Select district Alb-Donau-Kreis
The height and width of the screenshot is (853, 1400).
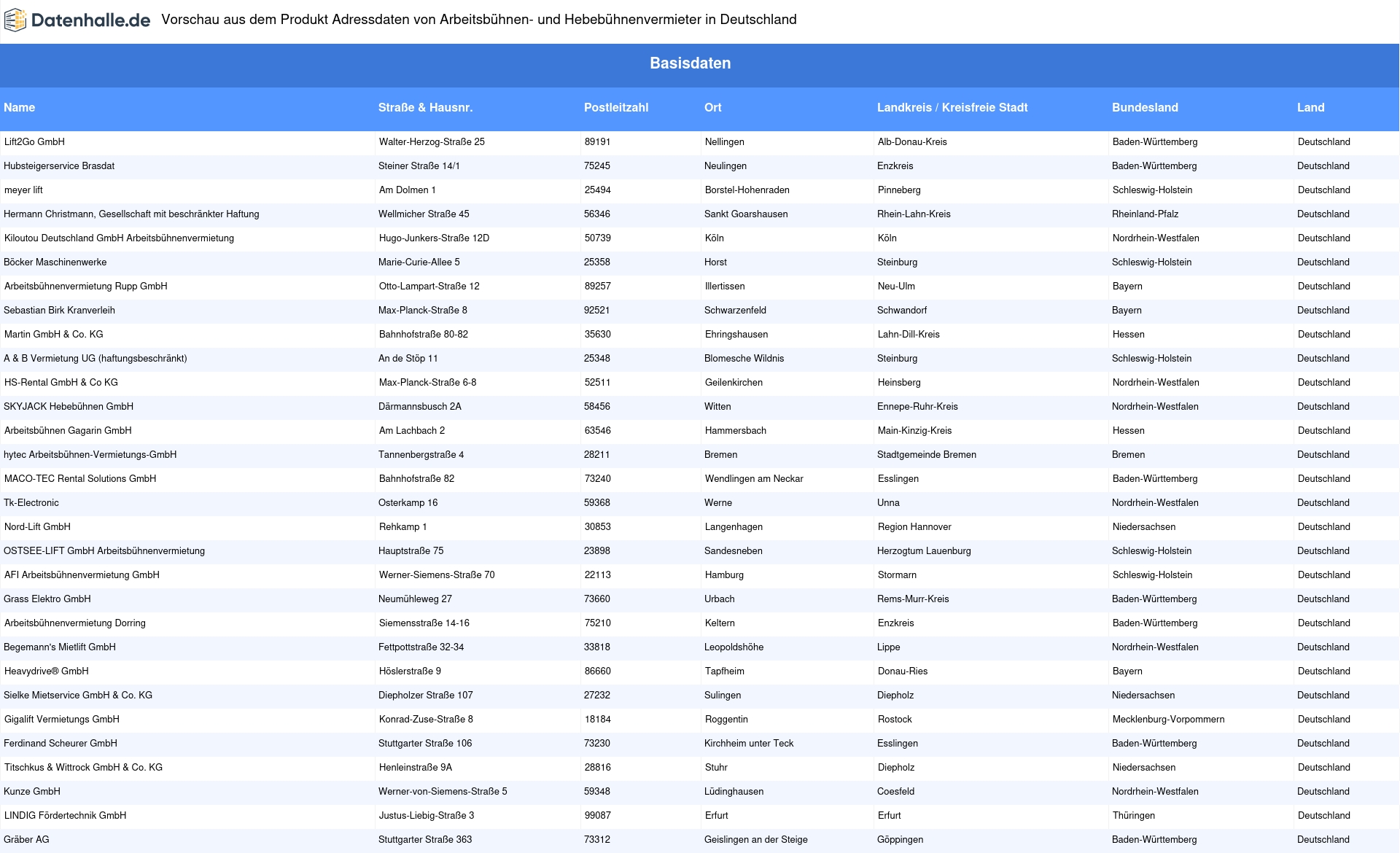(912, 142)
